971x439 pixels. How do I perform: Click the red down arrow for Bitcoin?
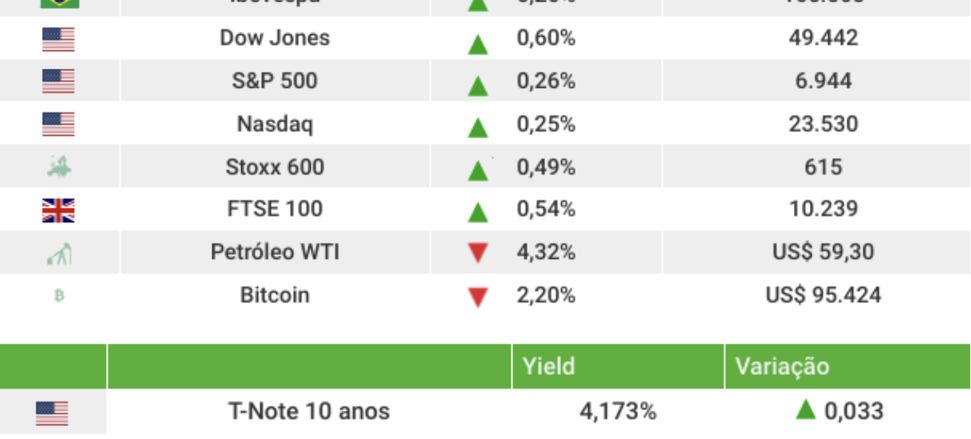coord(478,297)
